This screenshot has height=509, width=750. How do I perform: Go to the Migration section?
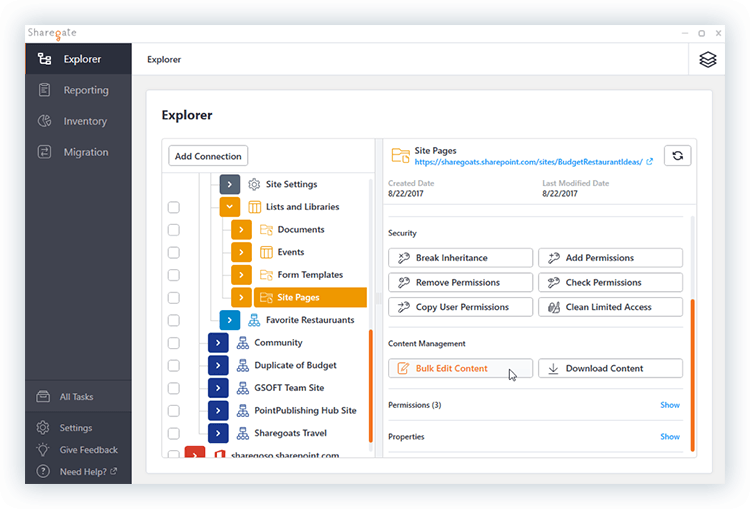point(78,152)
